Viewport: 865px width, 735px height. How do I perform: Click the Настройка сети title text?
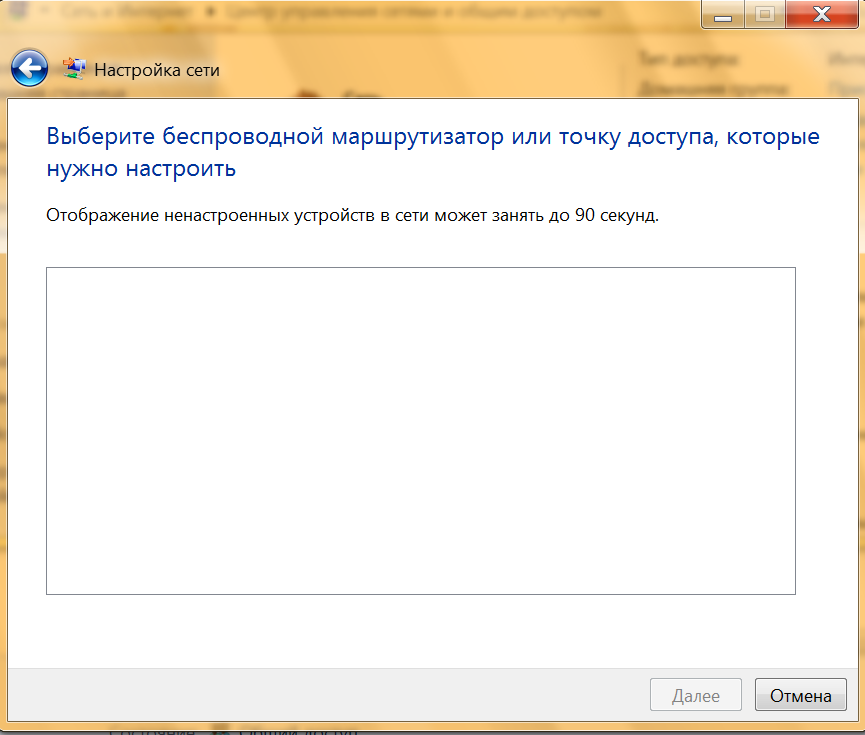pos(157,70)
